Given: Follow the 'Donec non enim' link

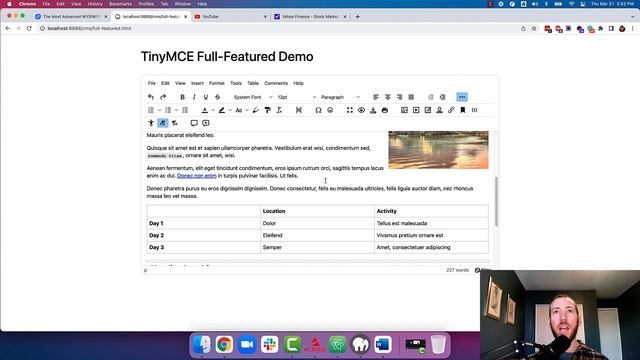Looking at the screenshot, I should (197, 176).
